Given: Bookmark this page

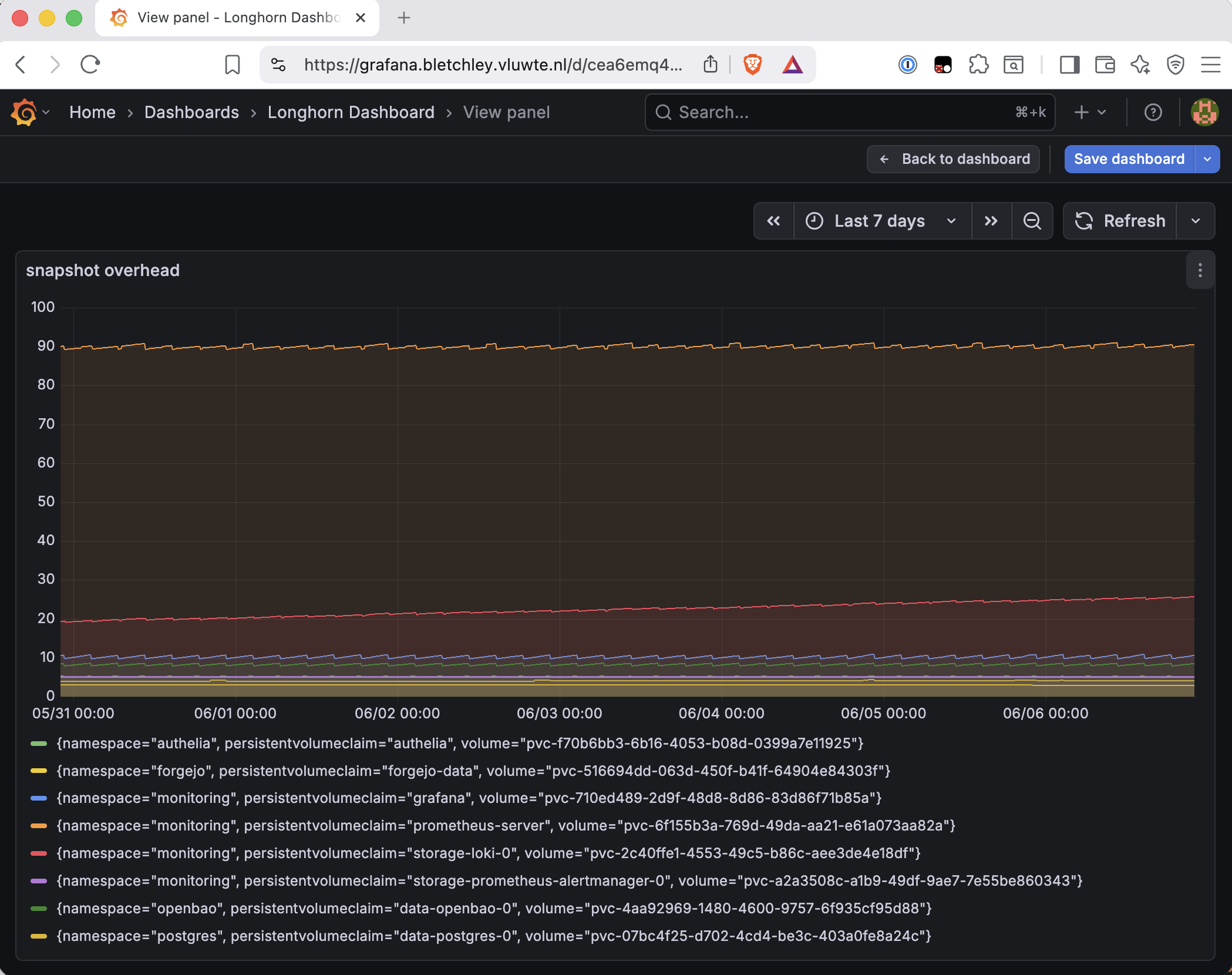Looking at the screenshot, I should pyautogui.click(x=233, y=65).
